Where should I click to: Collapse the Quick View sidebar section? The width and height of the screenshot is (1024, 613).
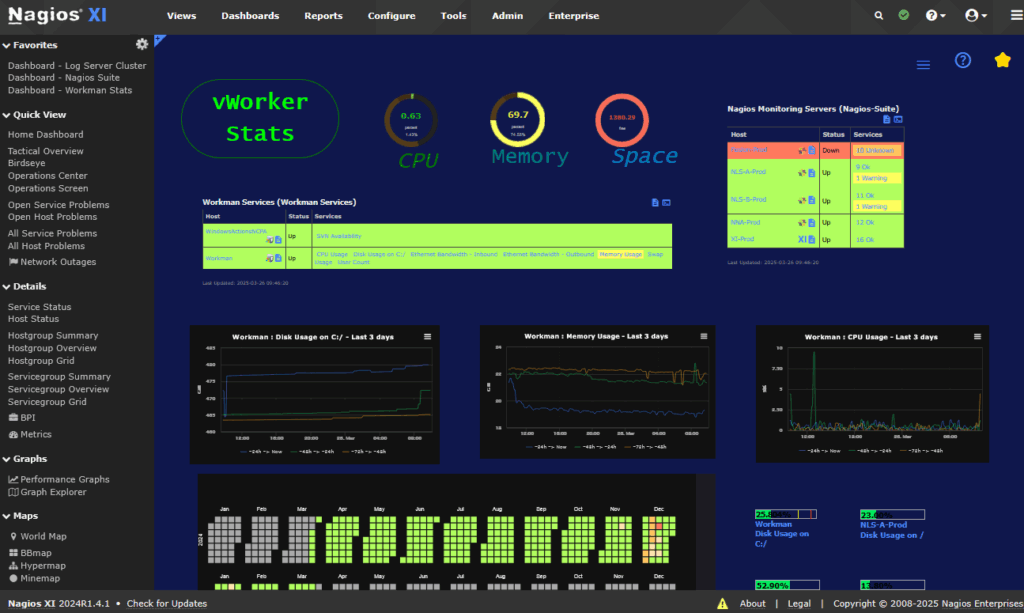(6, 114)
